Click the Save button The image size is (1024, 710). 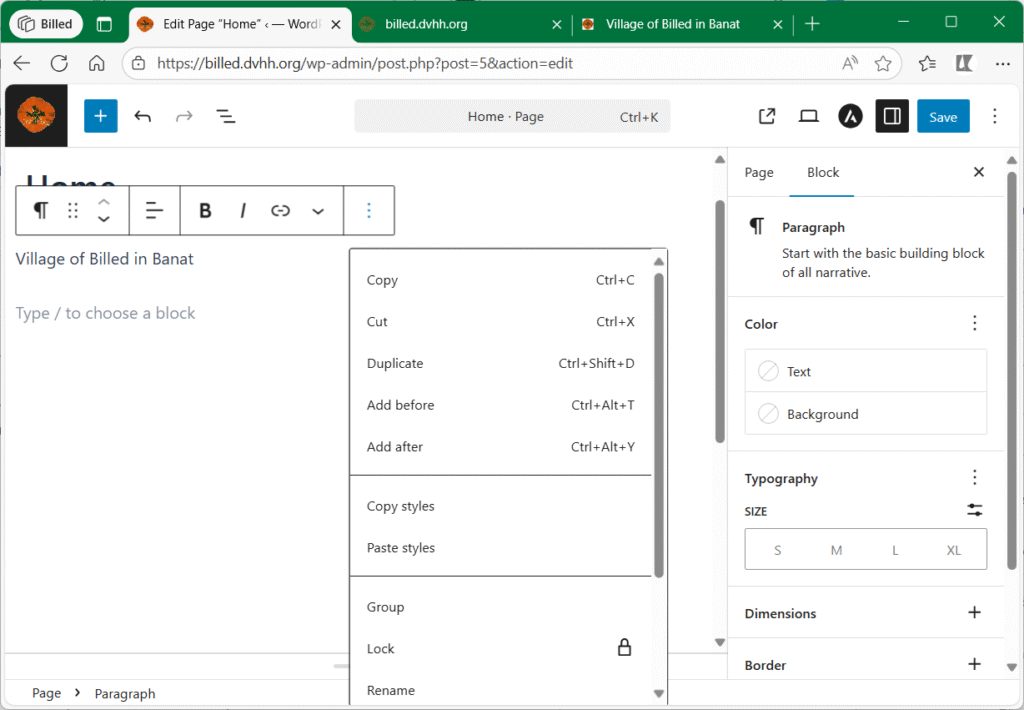click(943, 116)
